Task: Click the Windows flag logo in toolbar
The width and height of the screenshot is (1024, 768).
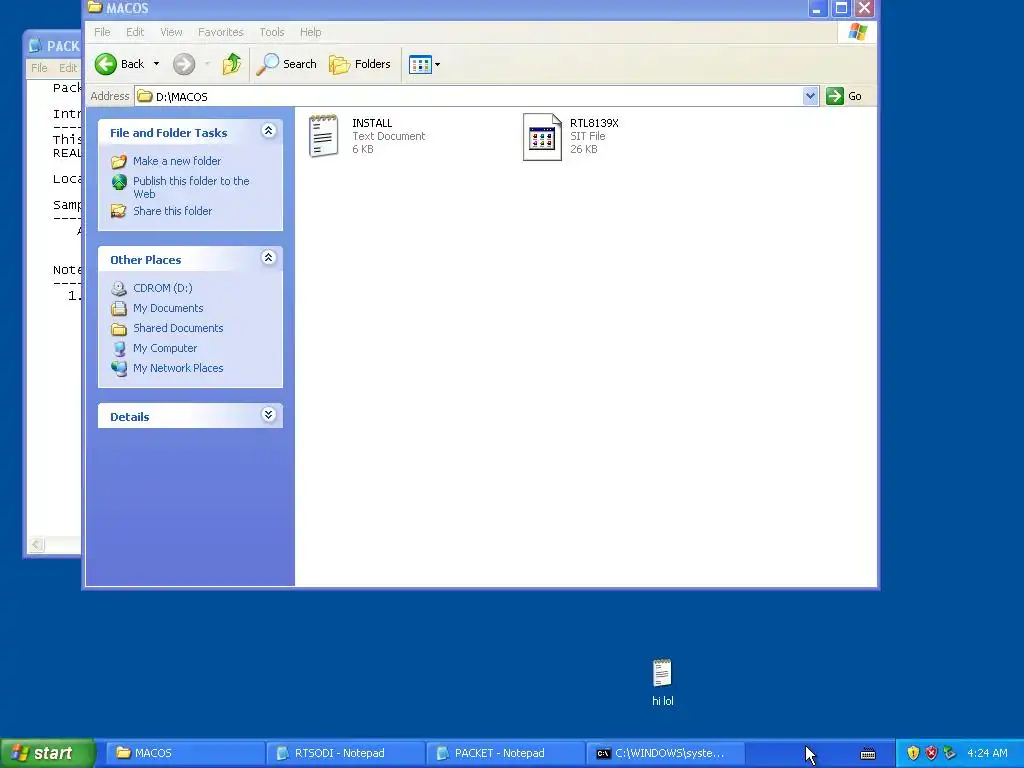Action: click(857, 32)
